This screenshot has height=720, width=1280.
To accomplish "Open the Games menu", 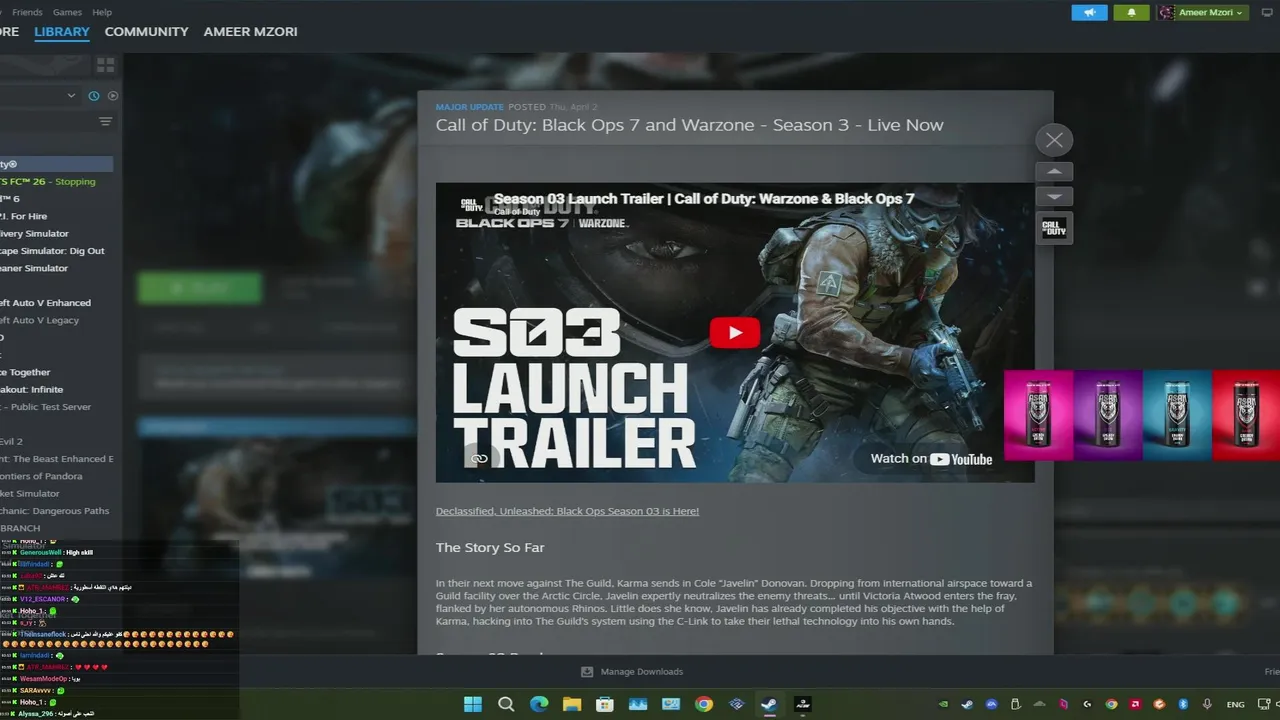I will pyautogui.click(x=67, y=12).
